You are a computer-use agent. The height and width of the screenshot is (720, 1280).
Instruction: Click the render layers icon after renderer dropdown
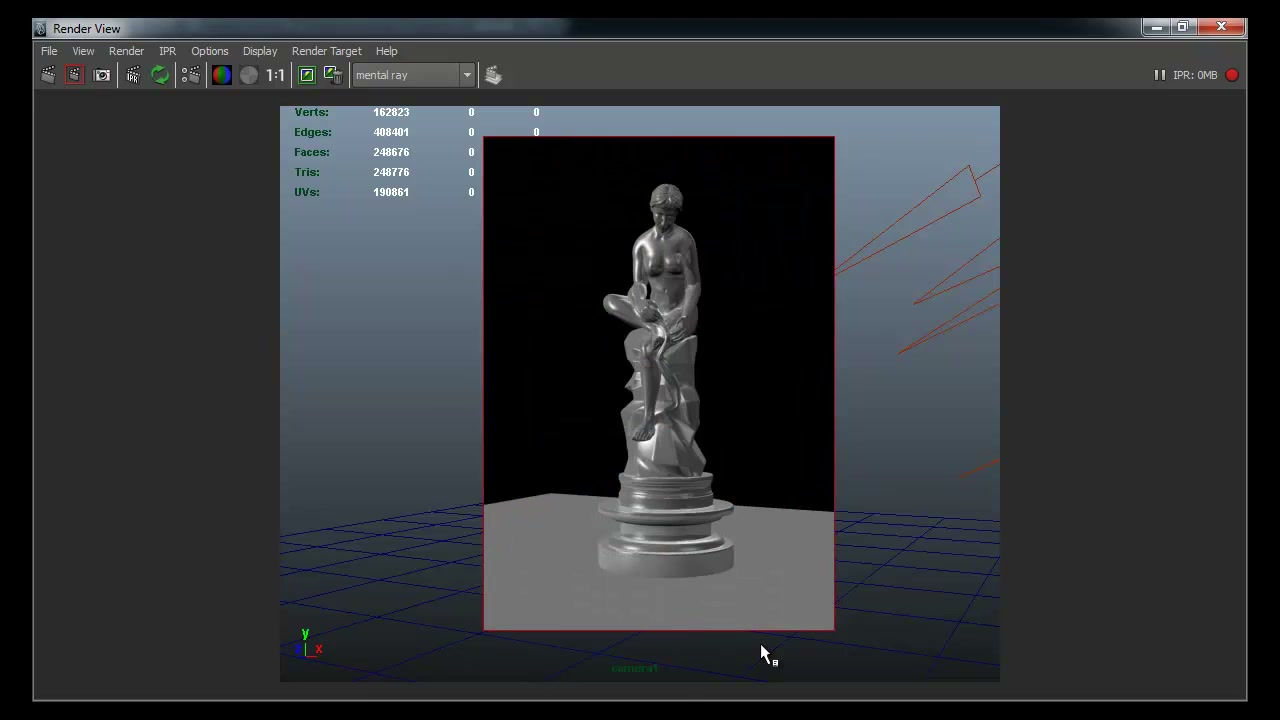pos(493,75)
